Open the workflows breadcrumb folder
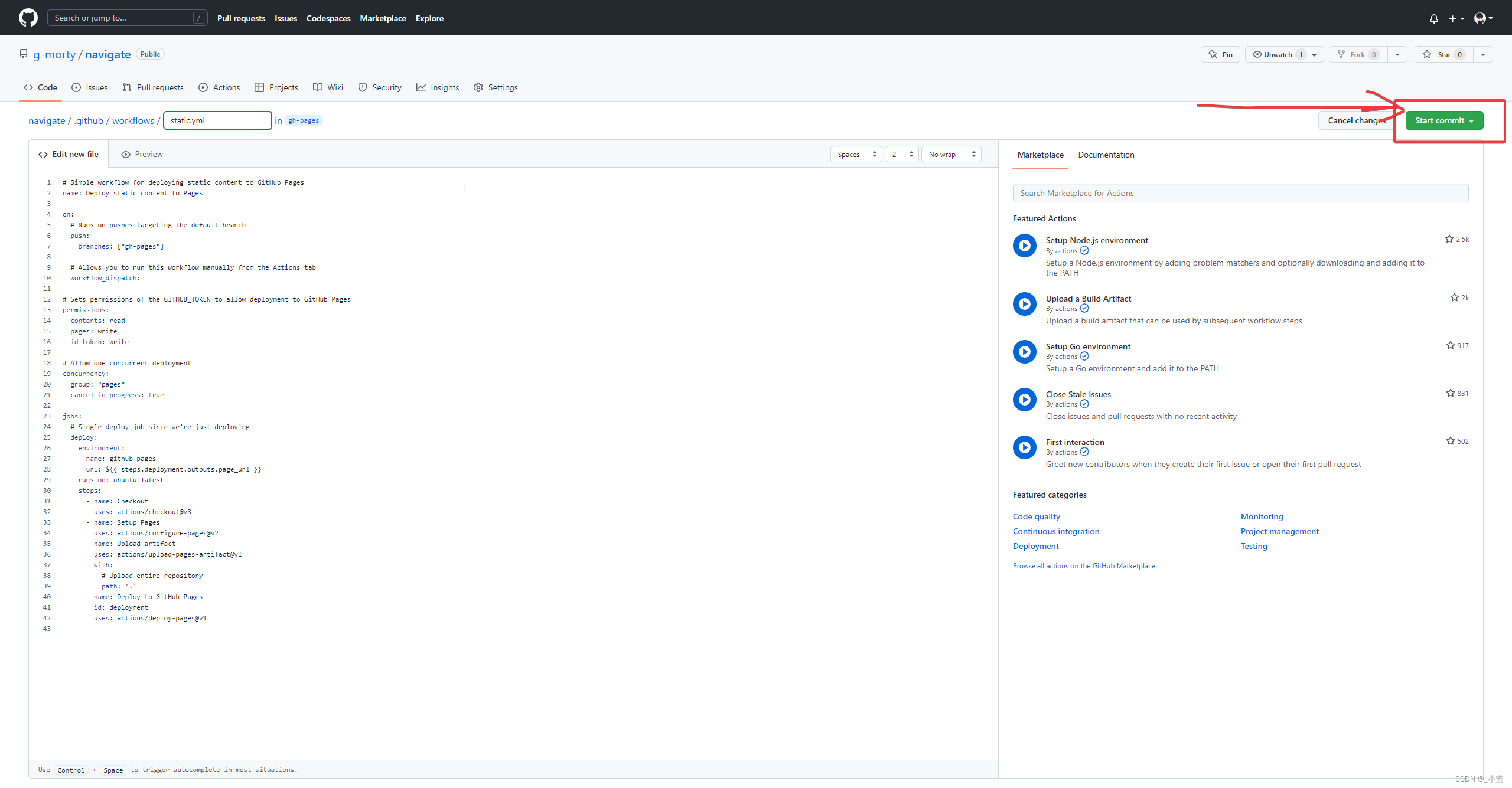 133,120
